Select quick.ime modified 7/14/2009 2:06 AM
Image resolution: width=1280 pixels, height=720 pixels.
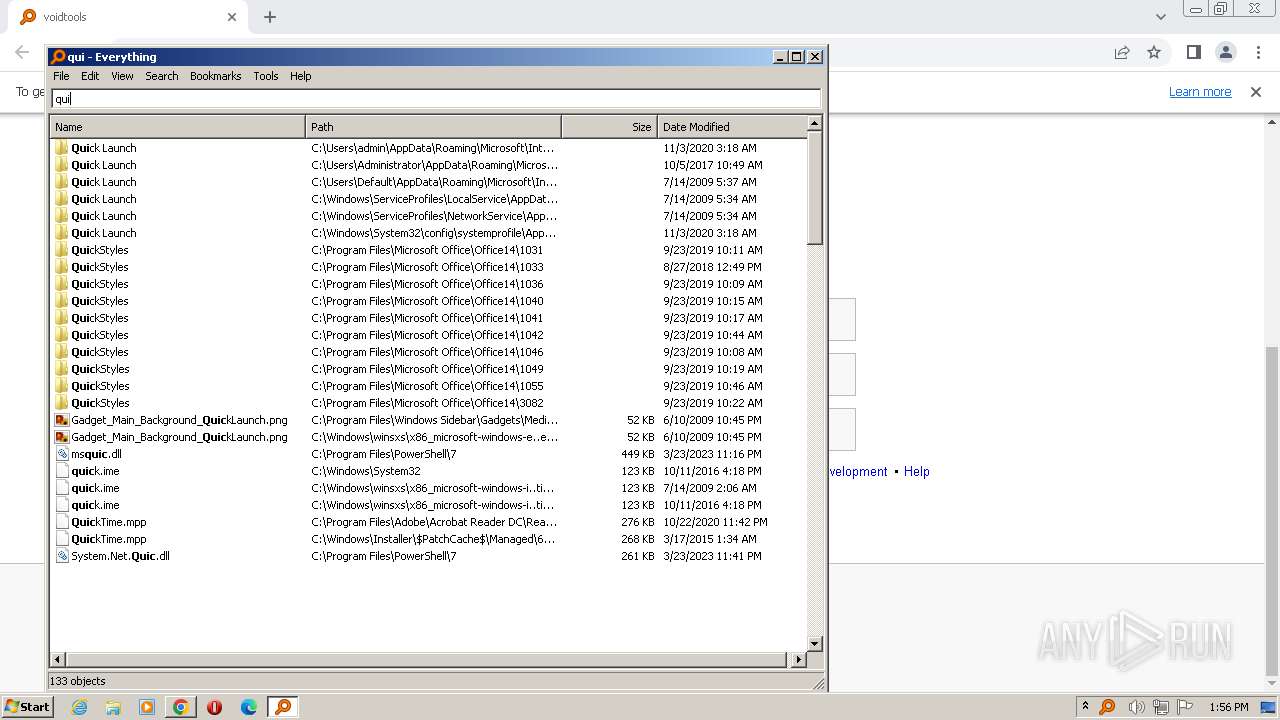95,488
